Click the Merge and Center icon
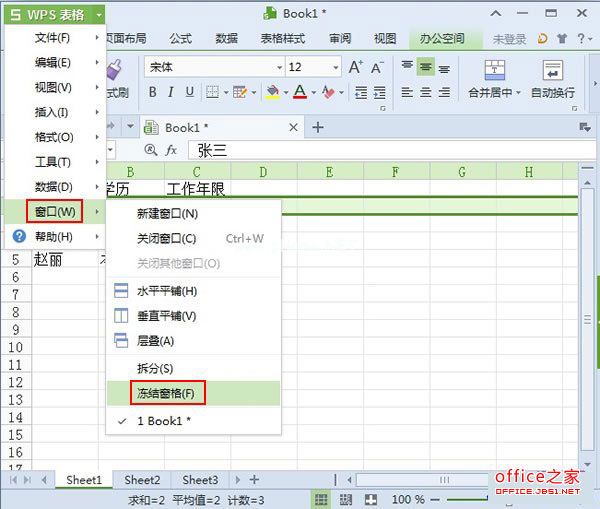Image resolution: width=600 pixels, height=509 pixels. point(495,70)
